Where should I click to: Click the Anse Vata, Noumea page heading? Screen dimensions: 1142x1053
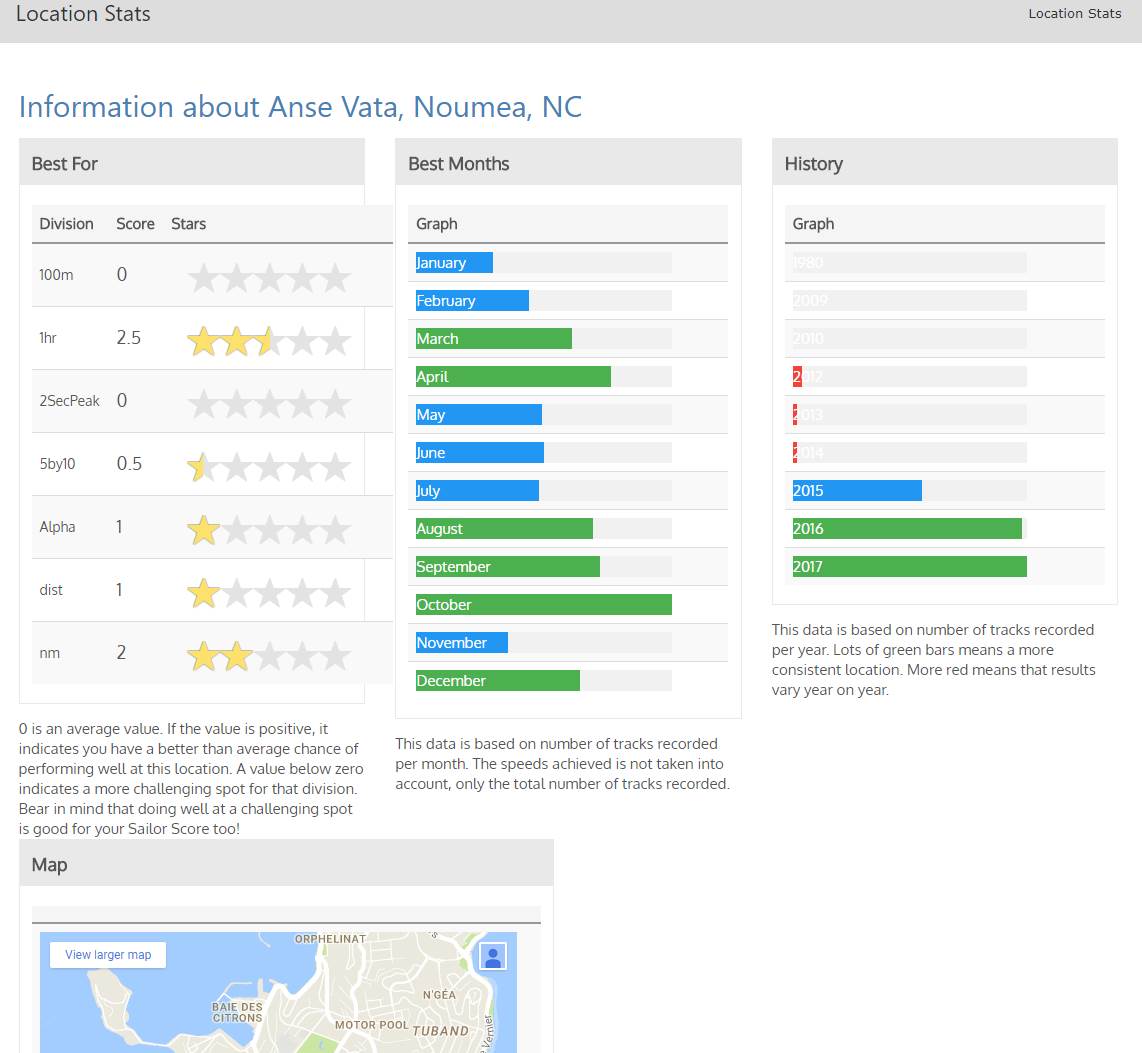tap(300, 107)
